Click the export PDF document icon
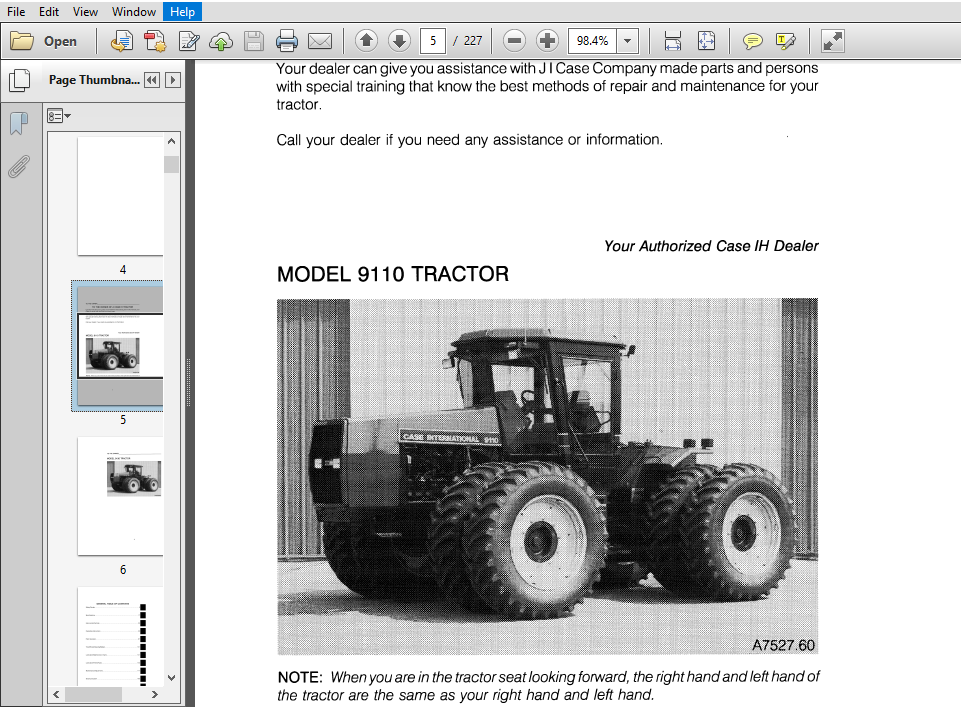Screen dimensions: 961x707 tap(121, 41)
